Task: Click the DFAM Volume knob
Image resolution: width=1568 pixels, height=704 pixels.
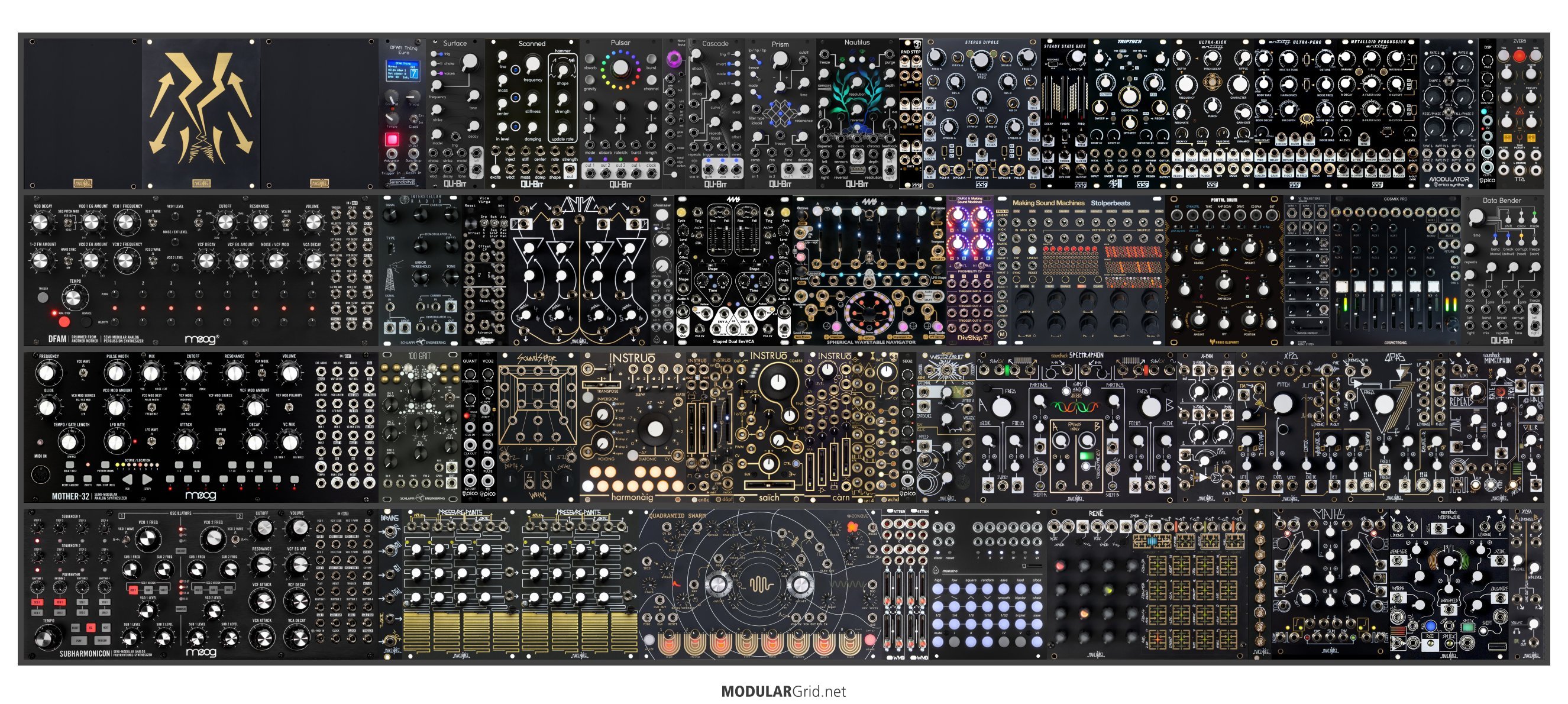Action: click(x=312, y=223)
